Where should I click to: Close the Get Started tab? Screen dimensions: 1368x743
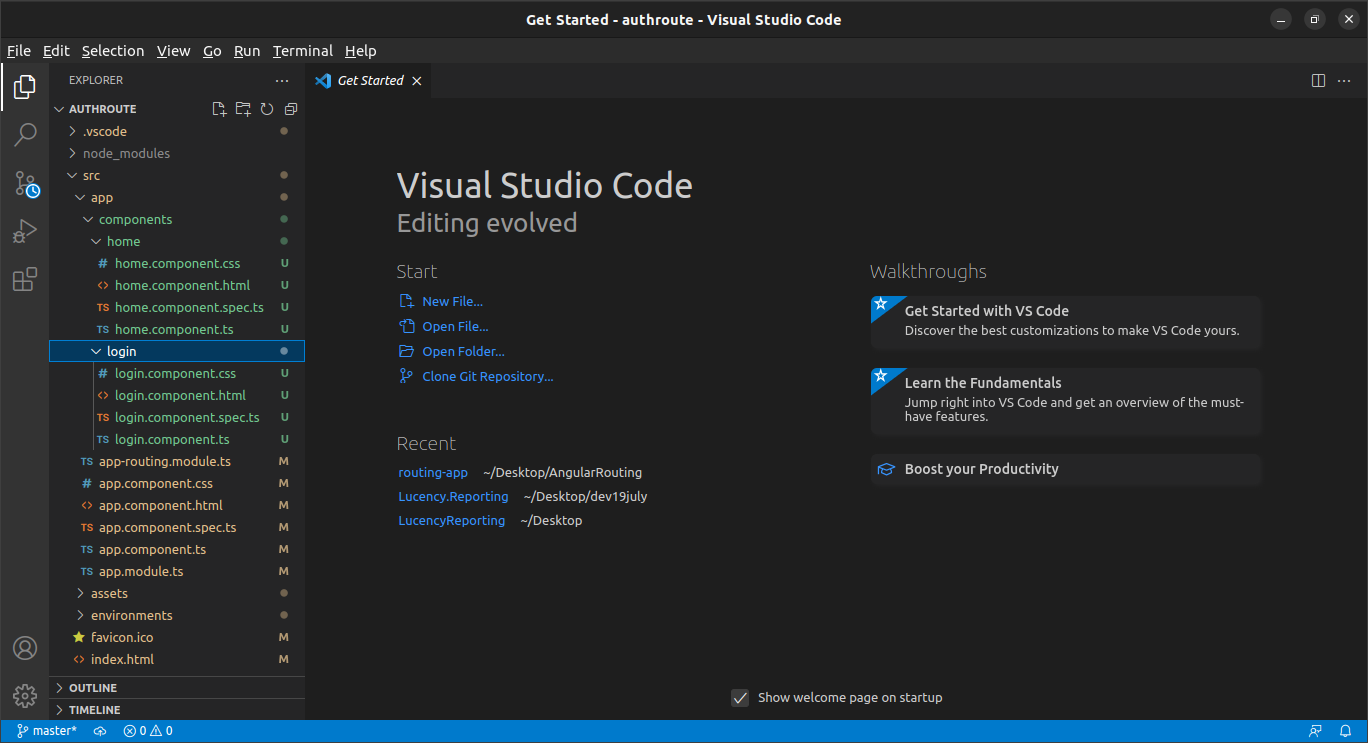point(417,81)
